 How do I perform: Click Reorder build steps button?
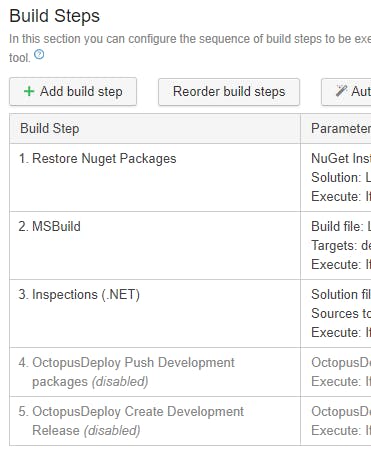point(229,92)
